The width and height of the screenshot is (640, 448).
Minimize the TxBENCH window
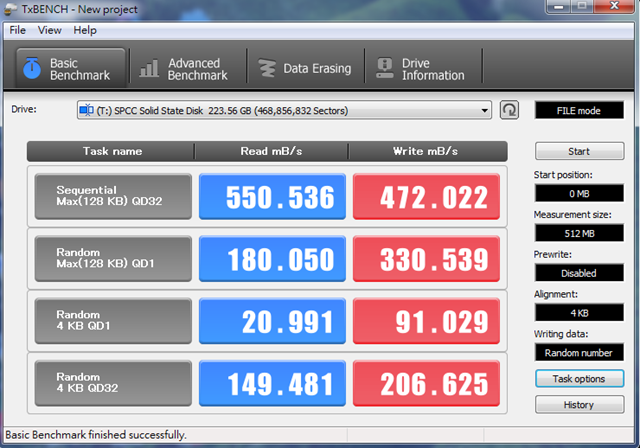click(559, 6)
